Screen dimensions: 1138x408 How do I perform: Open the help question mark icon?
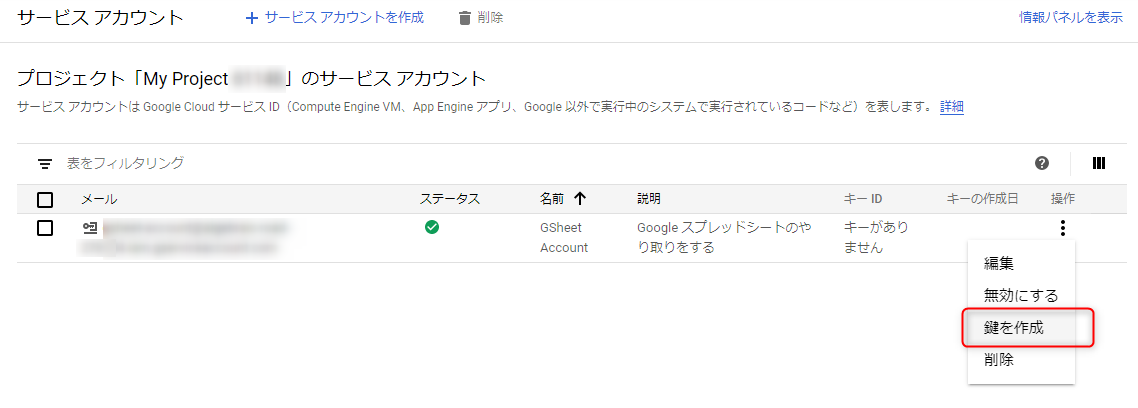click(1042, 163)
